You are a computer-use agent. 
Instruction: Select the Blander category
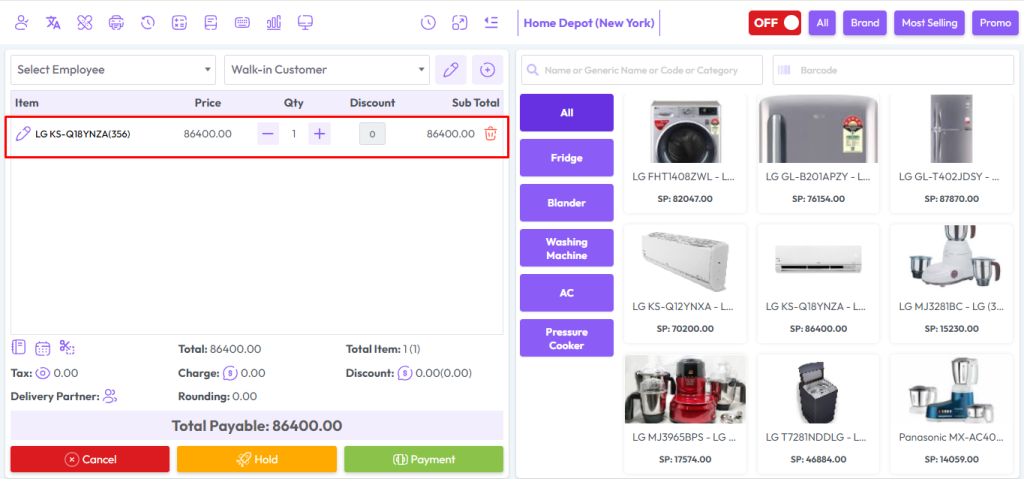[567, 203]
